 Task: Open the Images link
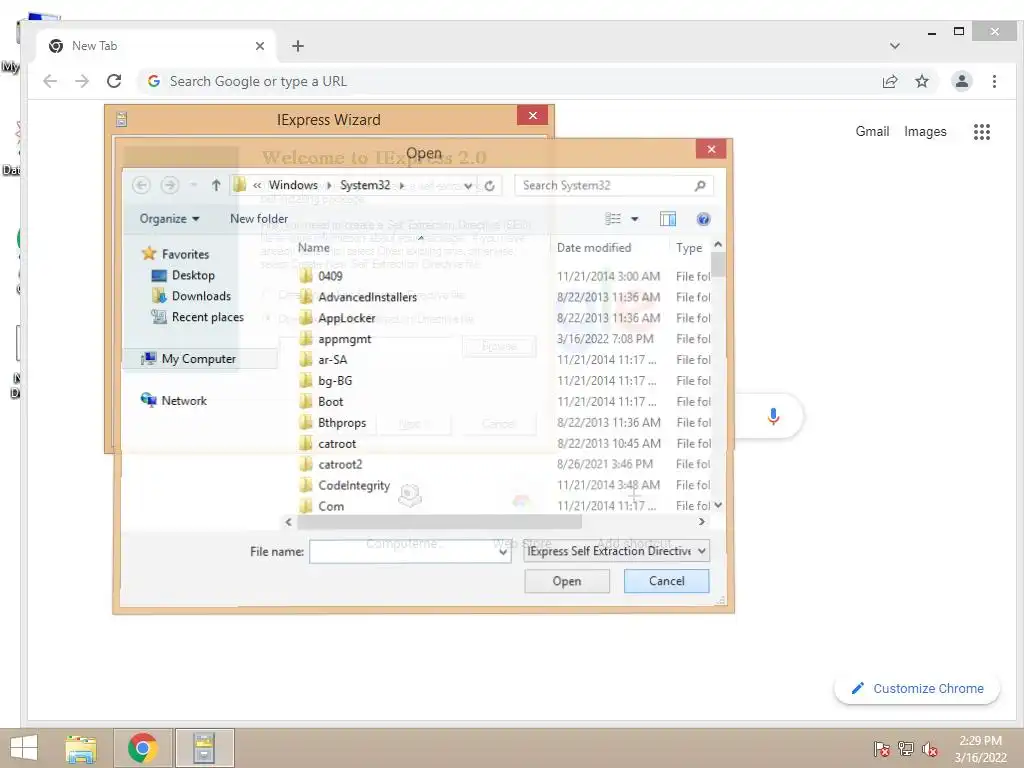point(925,131)
